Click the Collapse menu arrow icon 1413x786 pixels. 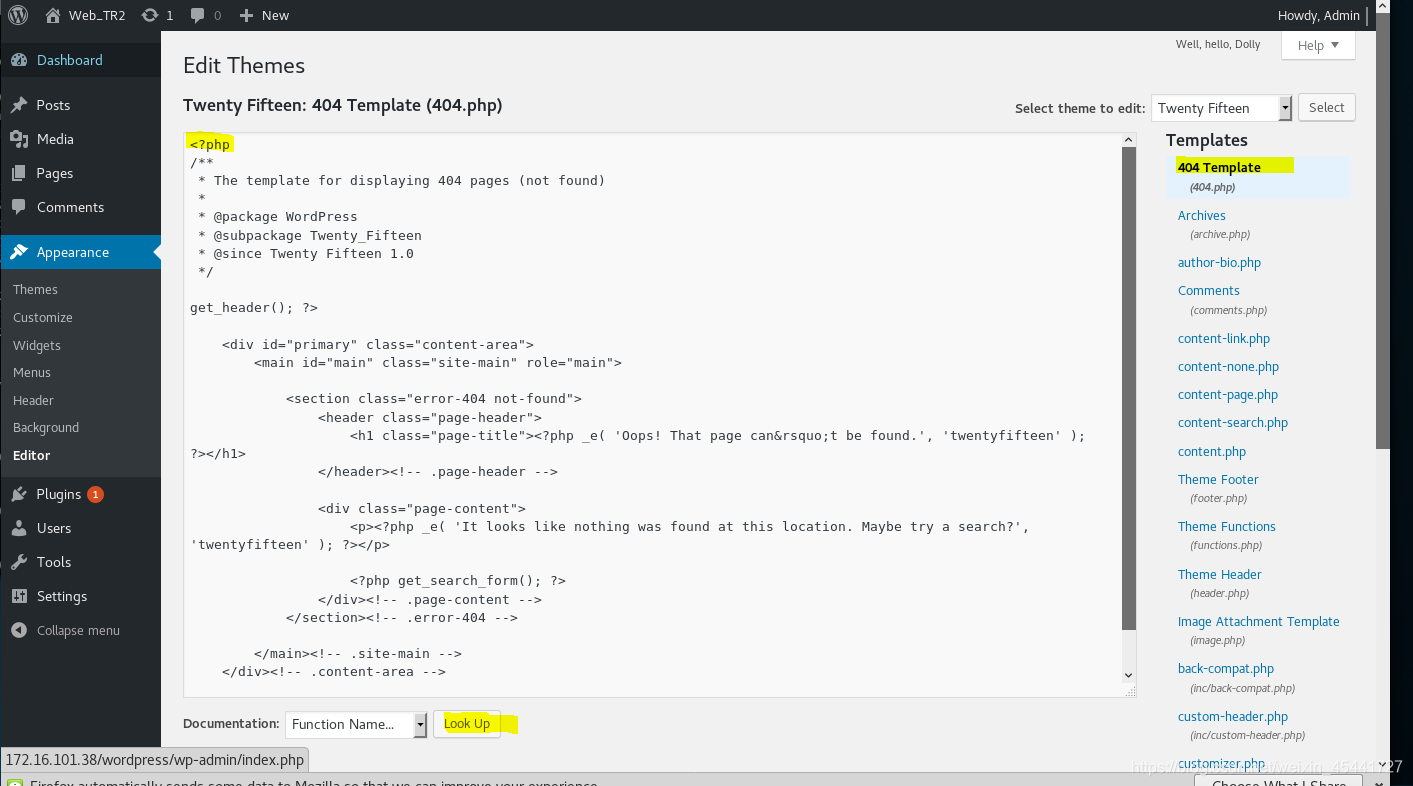click(x=19, y=630)
